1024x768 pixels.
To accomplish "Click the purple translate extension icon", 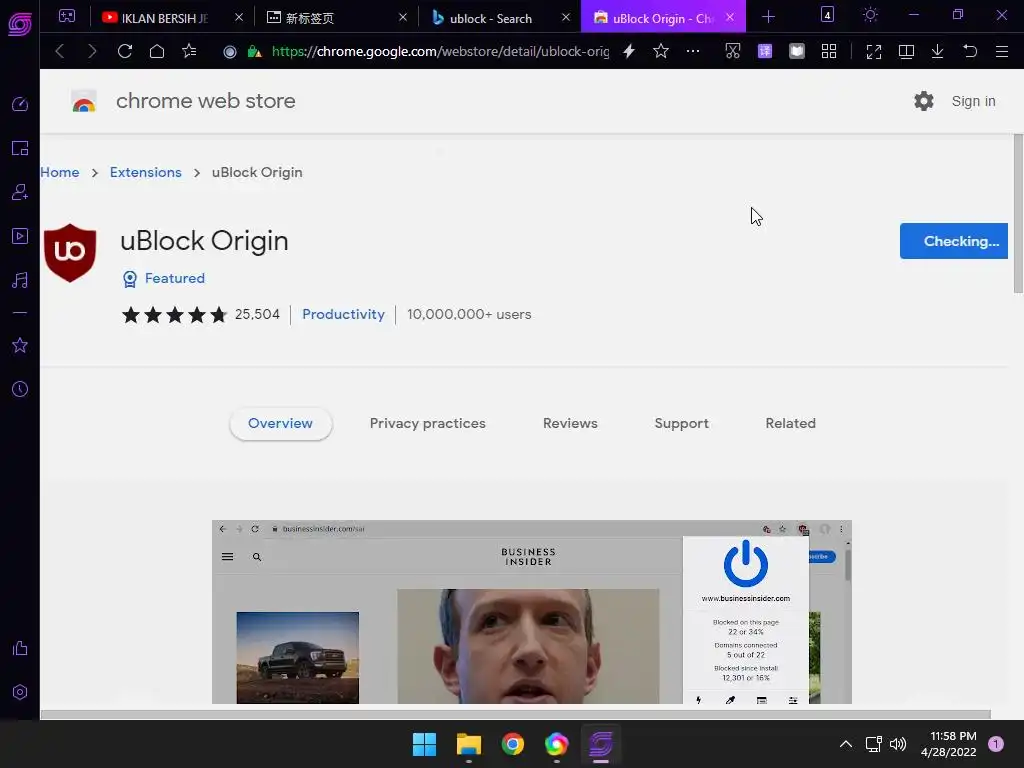I will tap(765, 51).
